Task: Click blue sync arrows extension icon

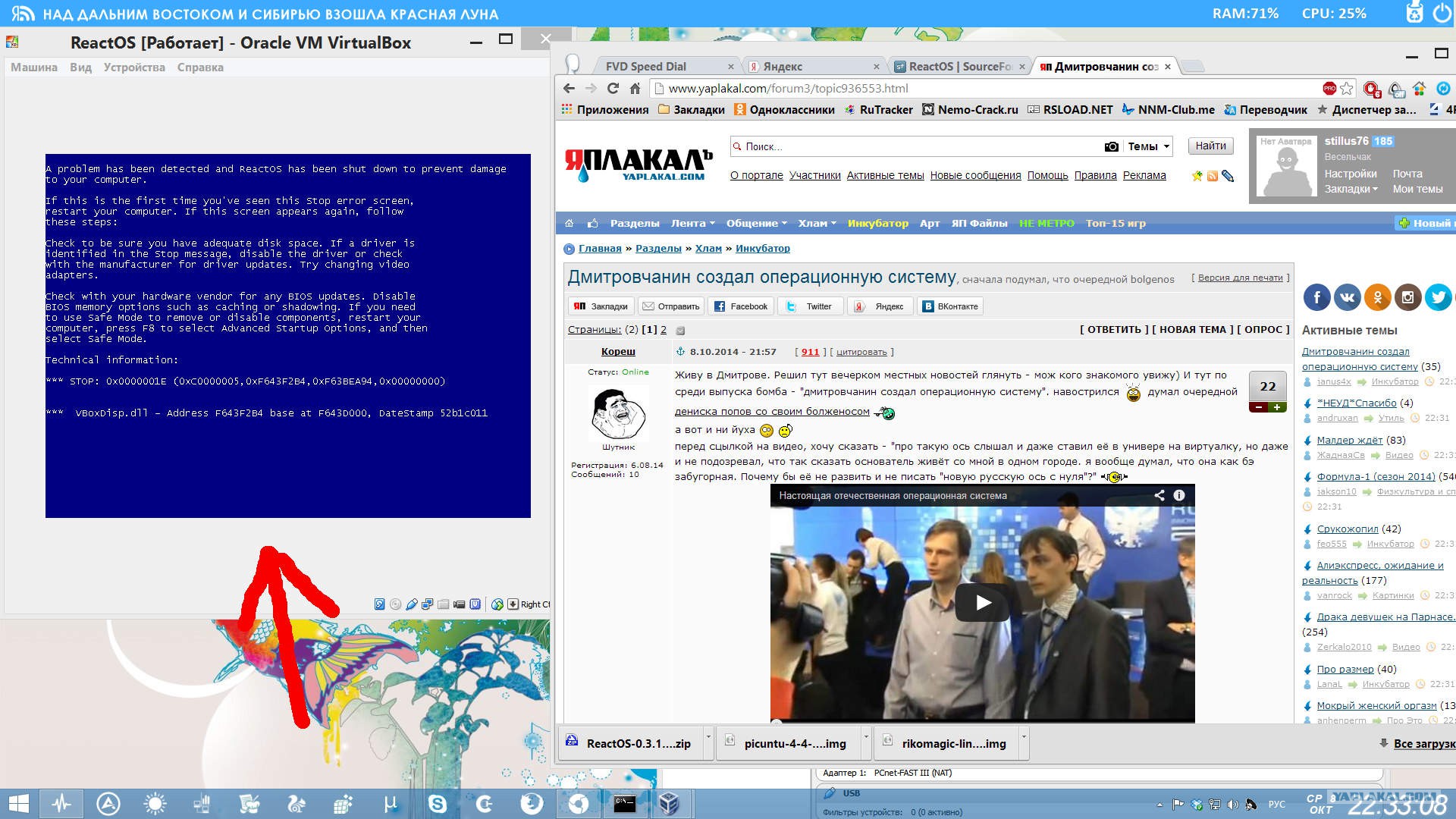Action: pyautogui.click(x=1443, y=89)
